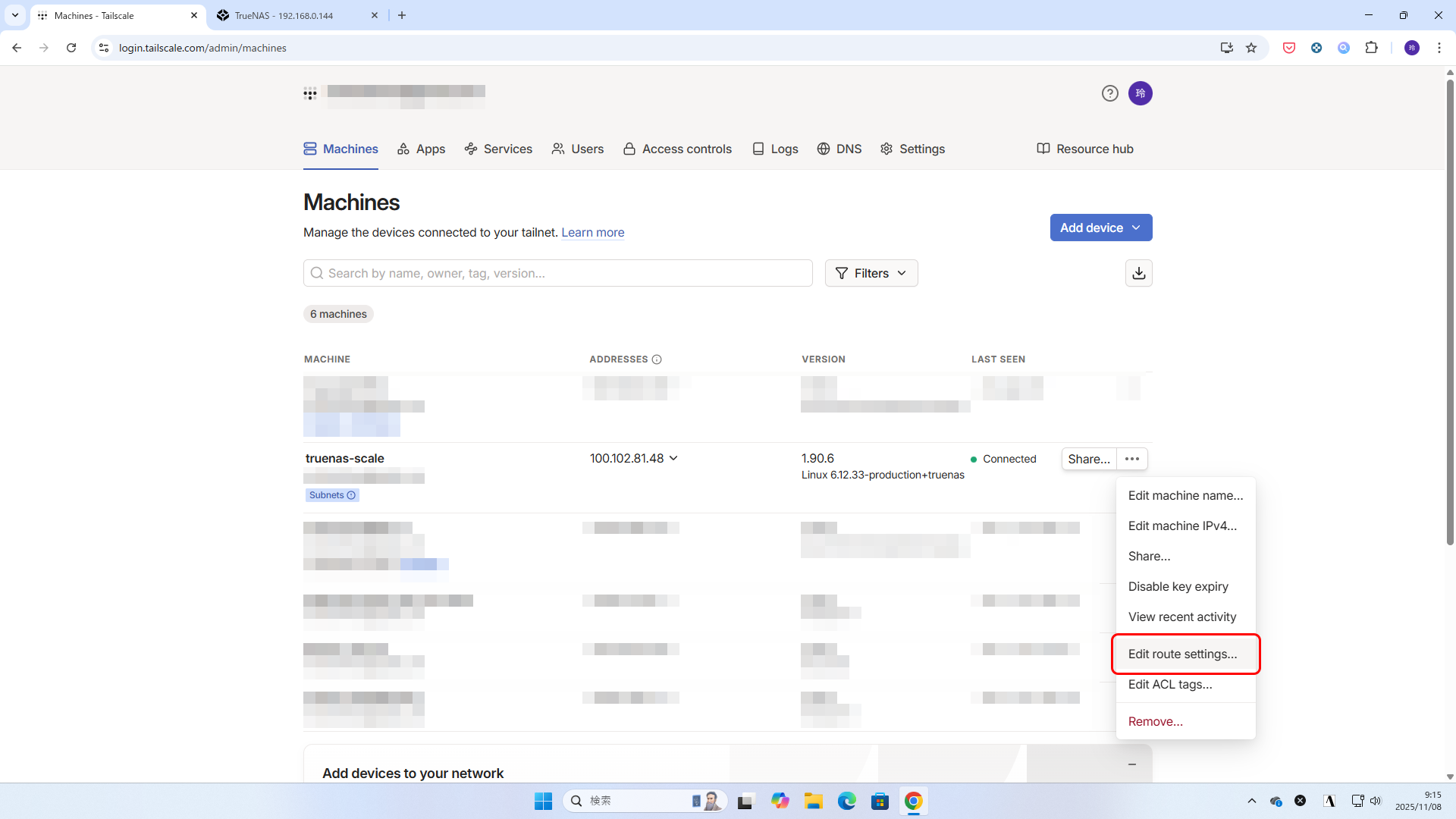Expand the Filters dropdown
The width and height of the screenshot is (1456, 819).
(871, 273)
